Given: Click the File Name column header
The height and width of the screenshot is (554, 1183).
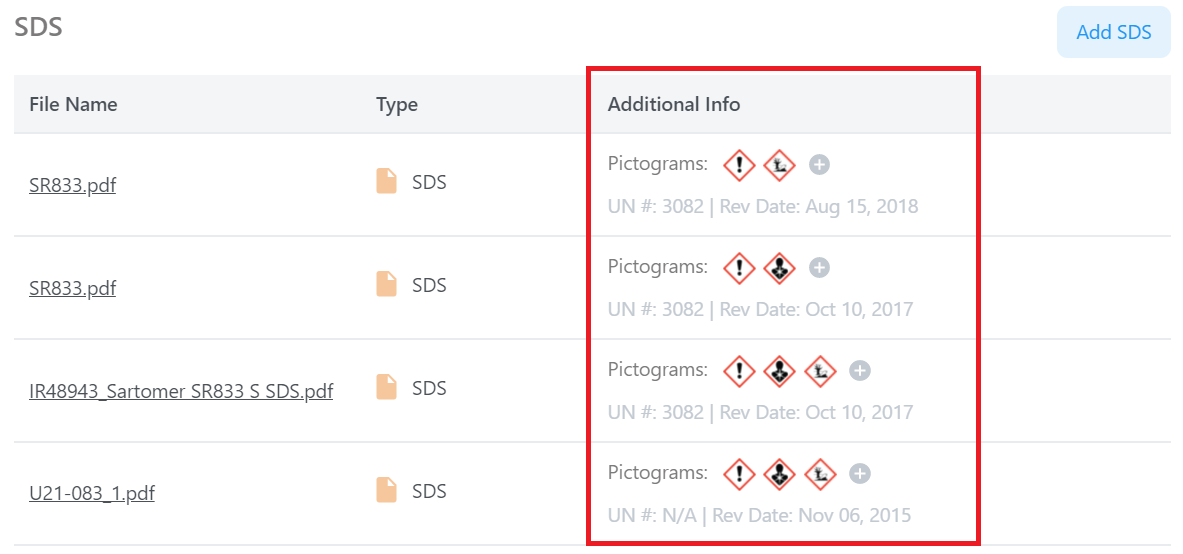Looking at the screenshot, I should 73,104.
